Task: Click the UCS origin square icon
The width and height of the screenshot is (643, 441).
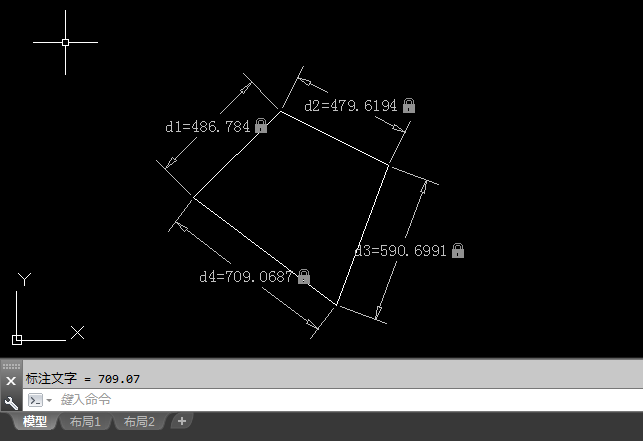Action: pos(17,340)
